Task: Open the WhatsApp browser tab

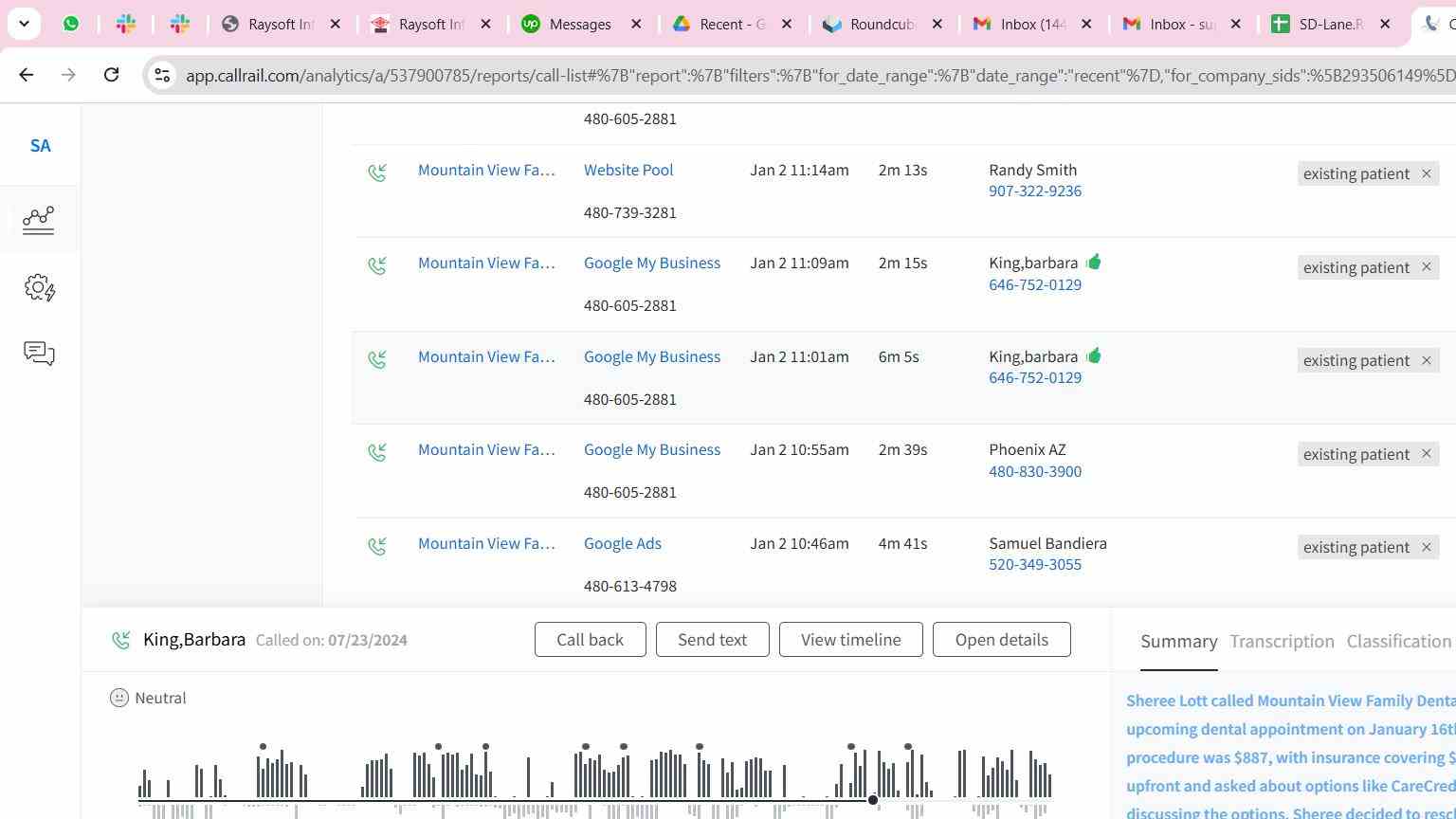Action: 71,24
